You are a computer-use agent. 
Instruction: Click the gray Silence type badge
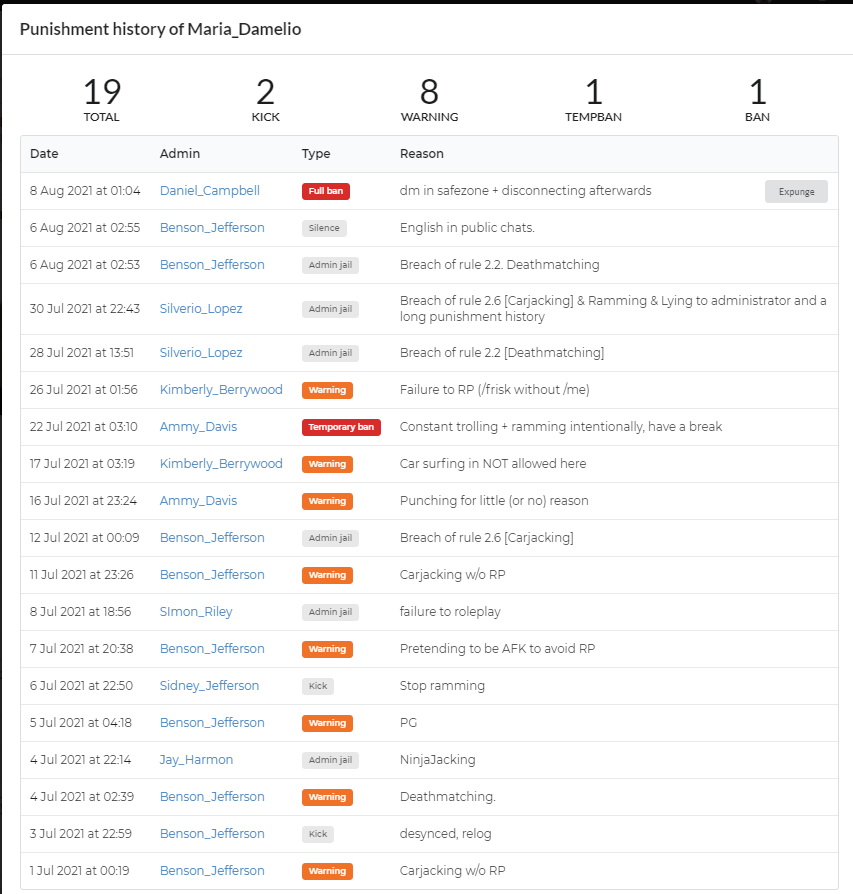pyautogui.click(x=324, y=228)
